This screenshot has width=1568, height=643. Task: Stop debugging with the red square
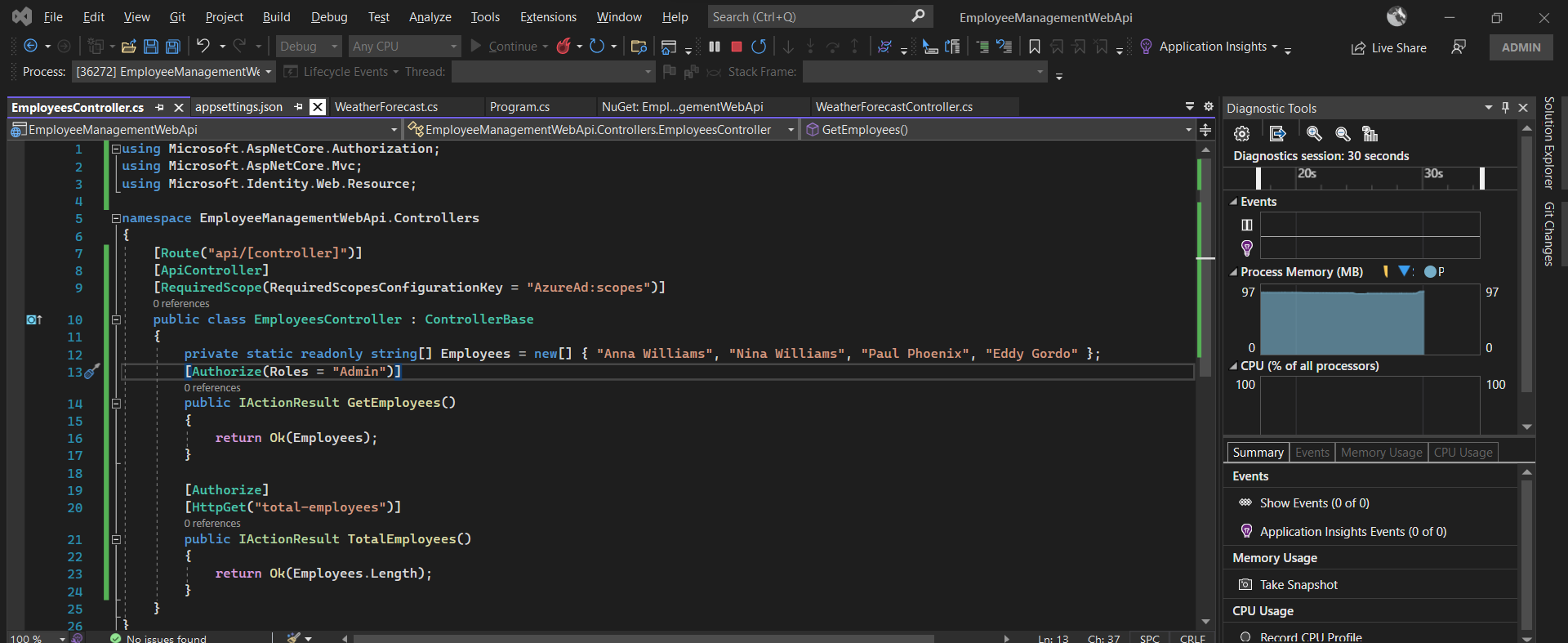coord(737,47)
